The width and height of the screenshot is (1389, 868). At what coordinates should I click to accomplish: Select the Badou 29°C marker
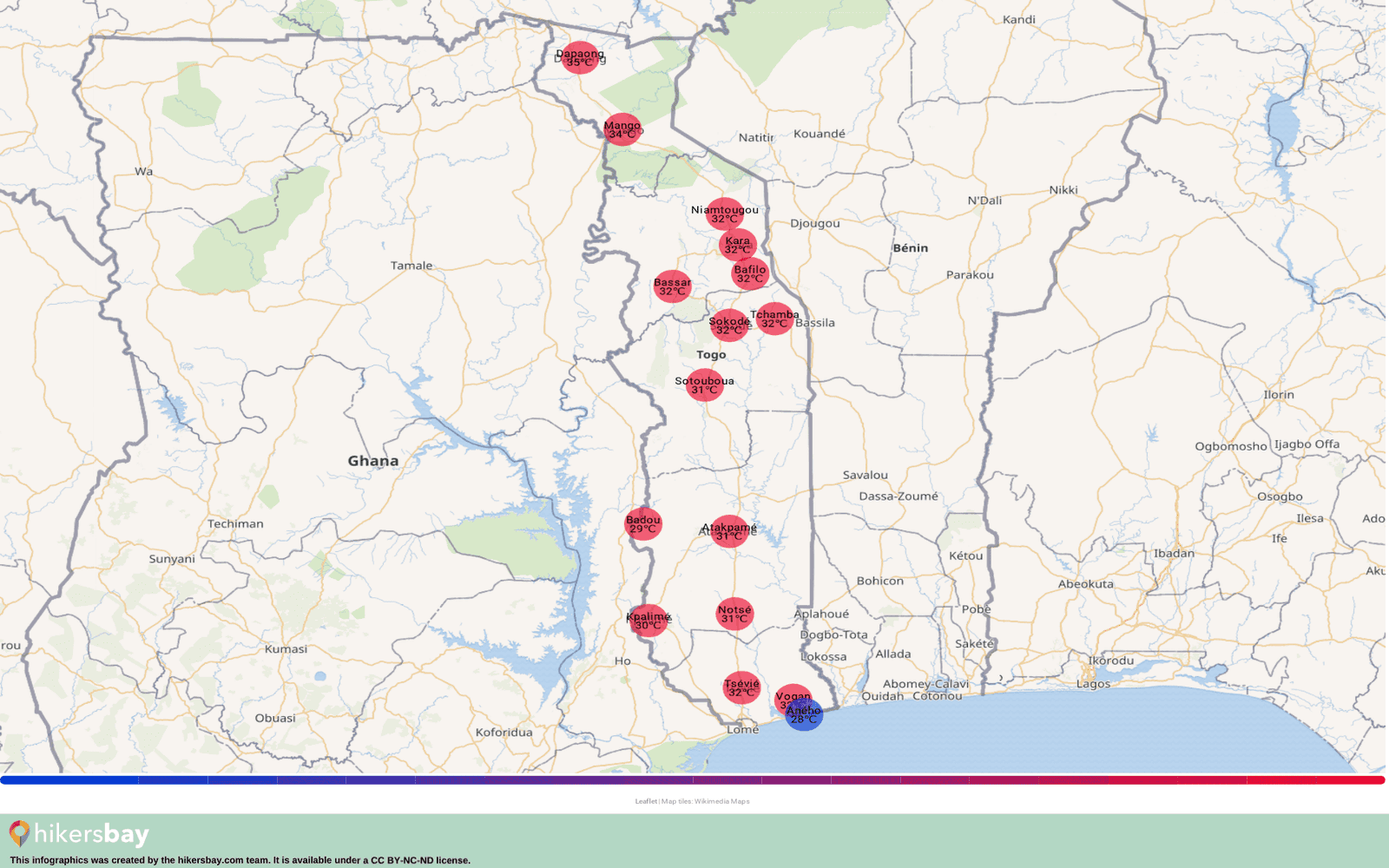coord(643,524)
